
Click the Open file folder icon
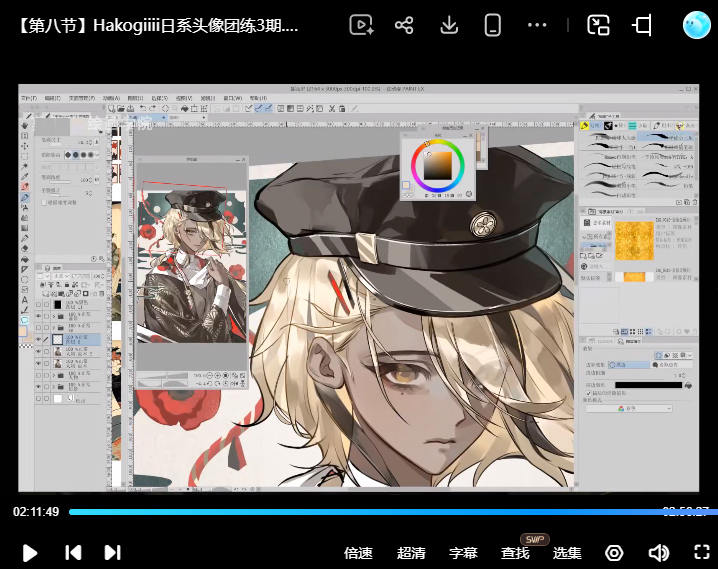coord(121,108)
